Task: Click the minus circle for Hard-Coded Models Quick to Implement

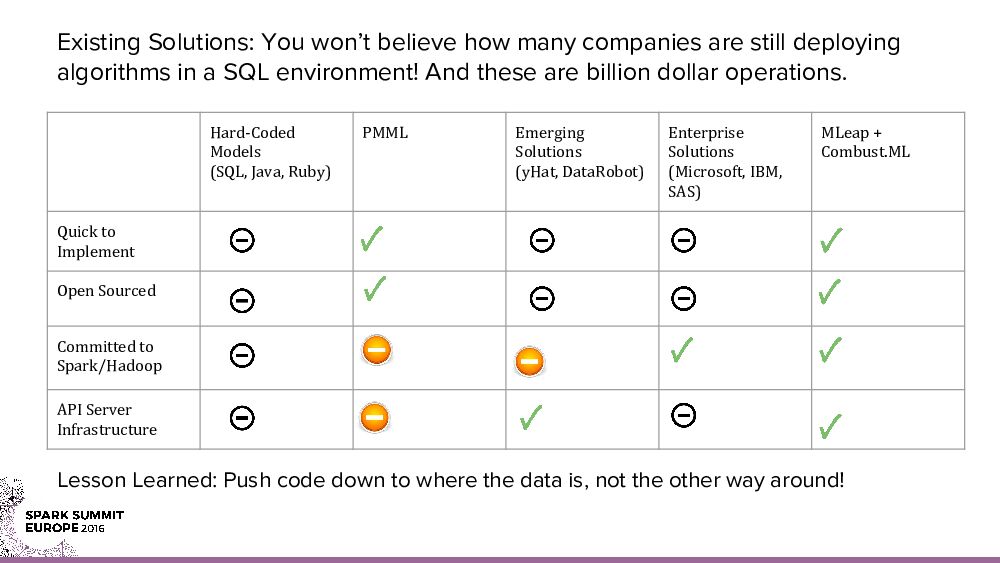Action: pyautogui.click(x=242, y=240)
